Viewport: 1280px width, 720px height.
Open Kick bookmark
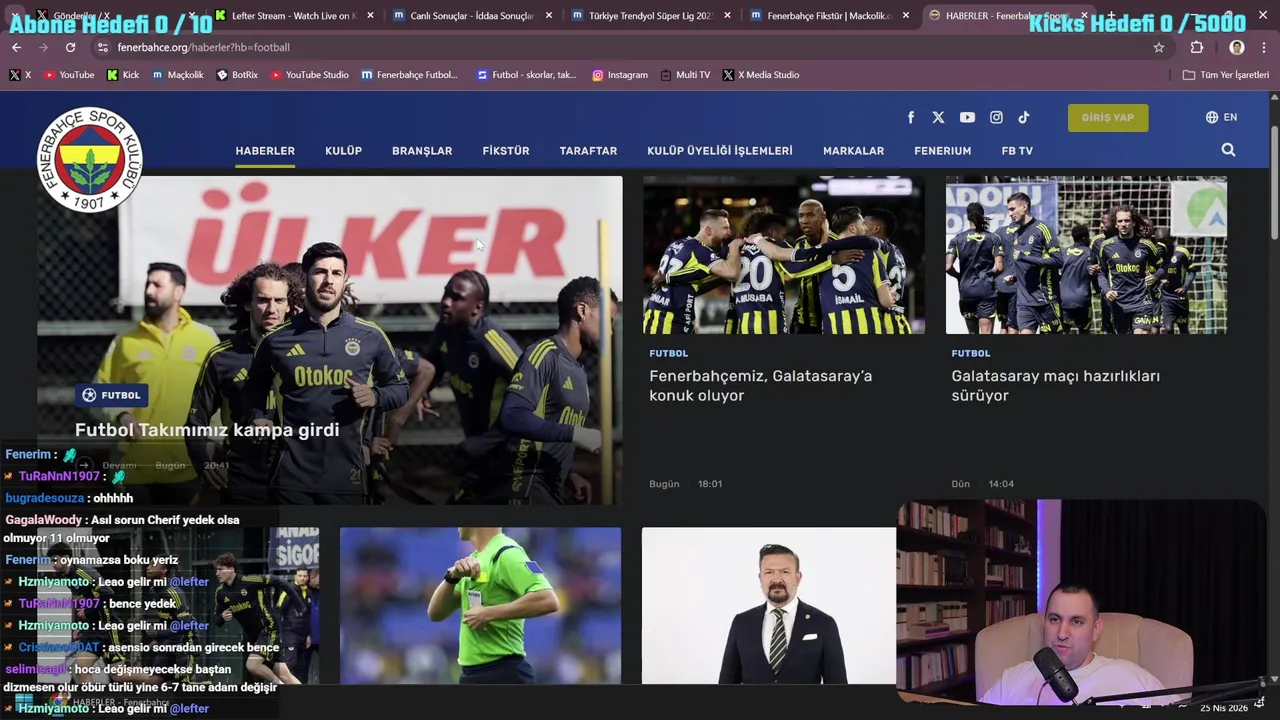(x=123, y=75)
